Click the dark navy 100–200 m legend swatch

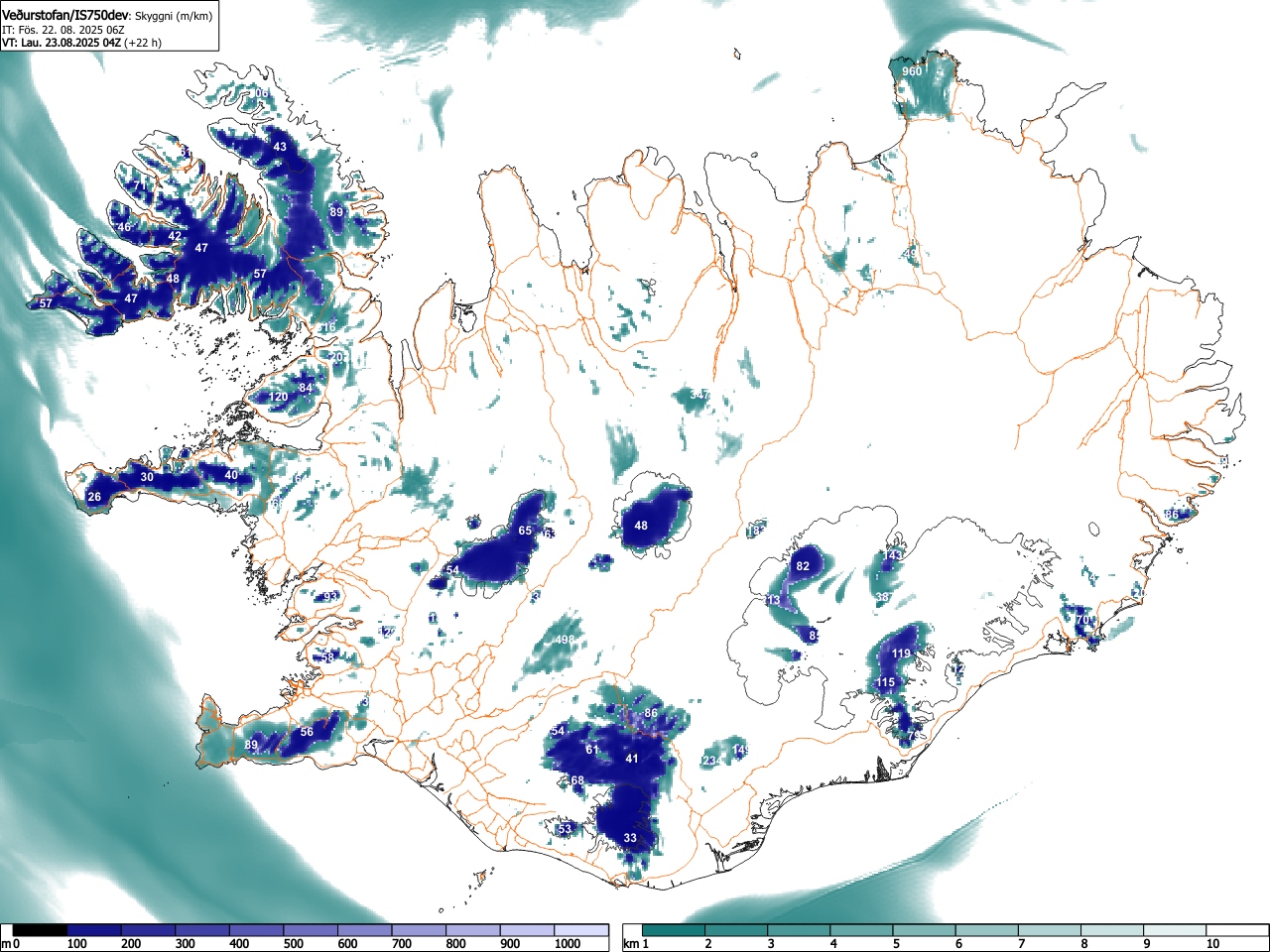[x=94, y=930]
